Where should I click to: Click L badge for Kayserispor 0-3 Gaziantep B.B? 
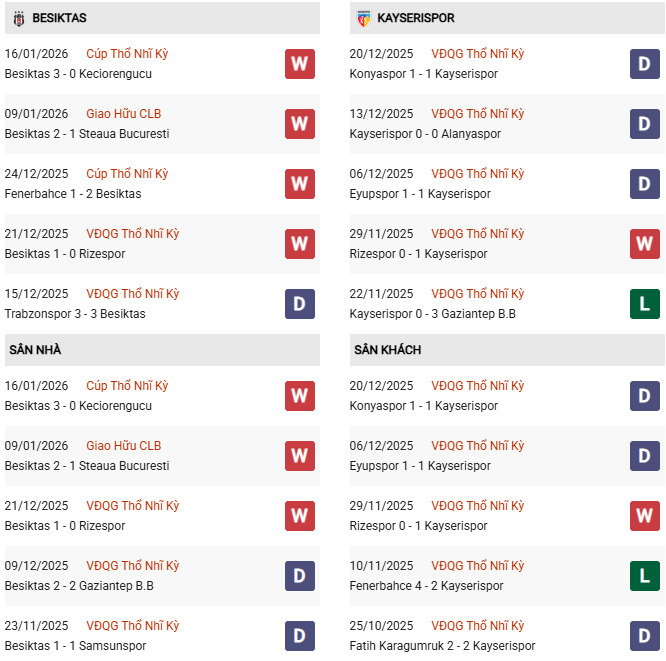tap(645, 304)
